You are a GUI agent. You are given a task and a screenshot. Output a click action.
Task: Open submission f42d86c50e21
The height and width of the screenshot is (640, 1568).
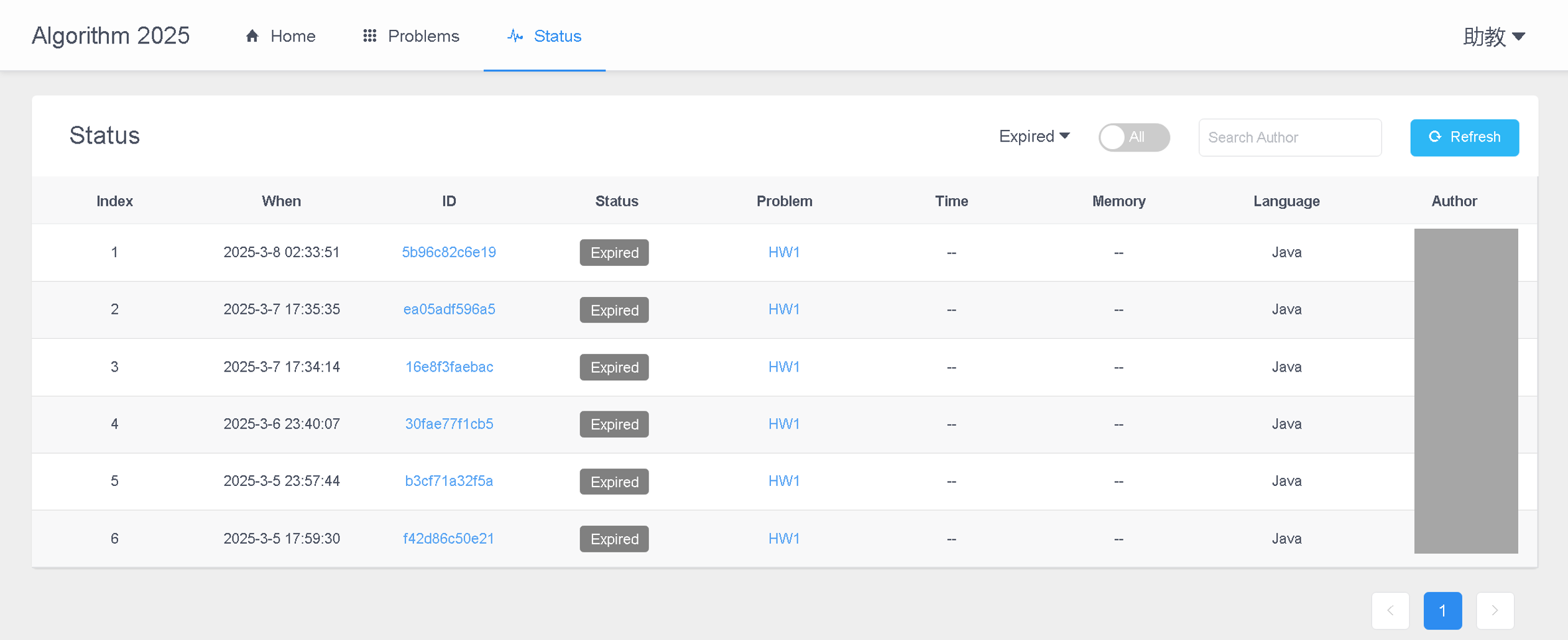(449, 539)
